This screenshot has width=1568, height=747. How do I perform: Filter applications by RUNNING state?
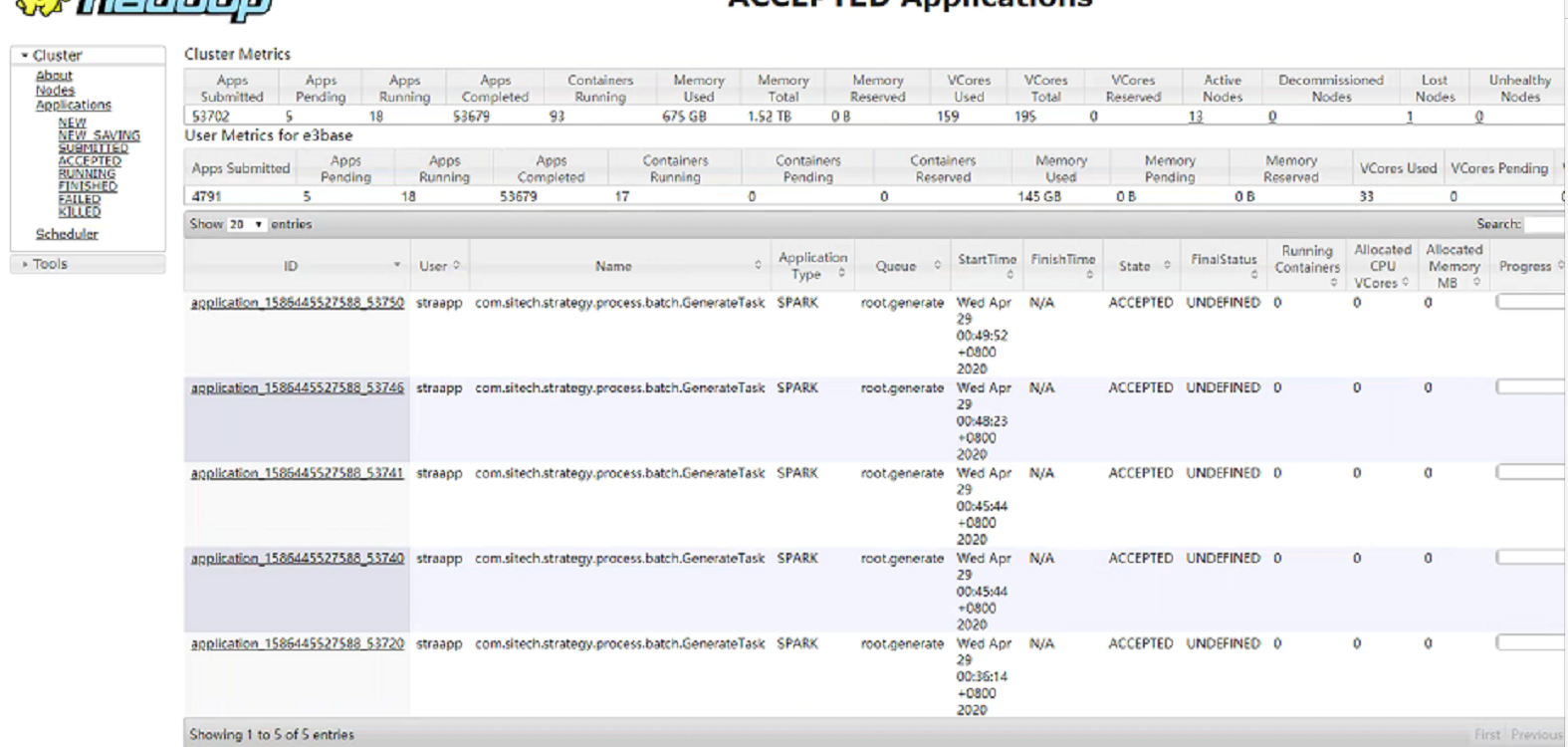tap(87, 173)
